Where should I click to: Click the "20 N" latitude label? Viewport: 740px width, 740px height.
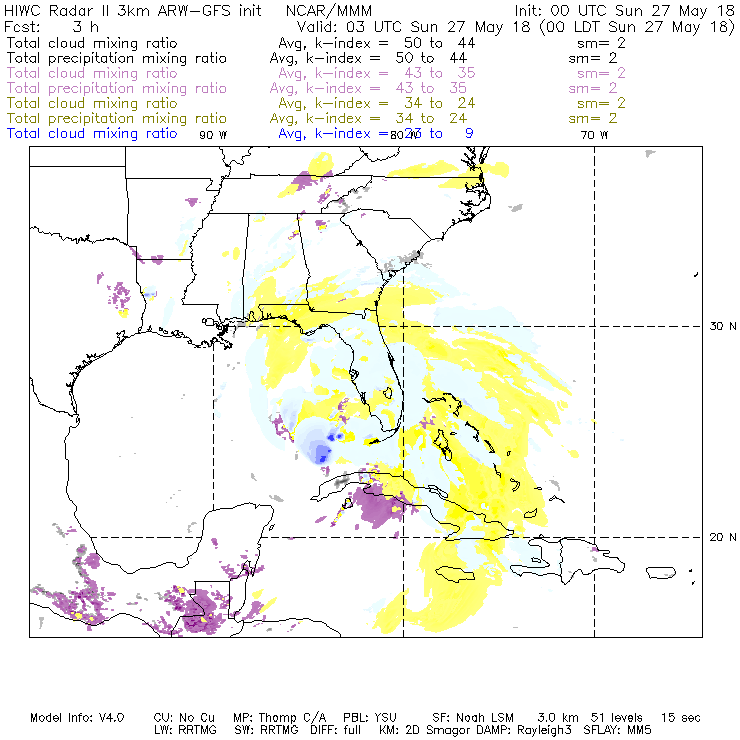click(723, 537)
